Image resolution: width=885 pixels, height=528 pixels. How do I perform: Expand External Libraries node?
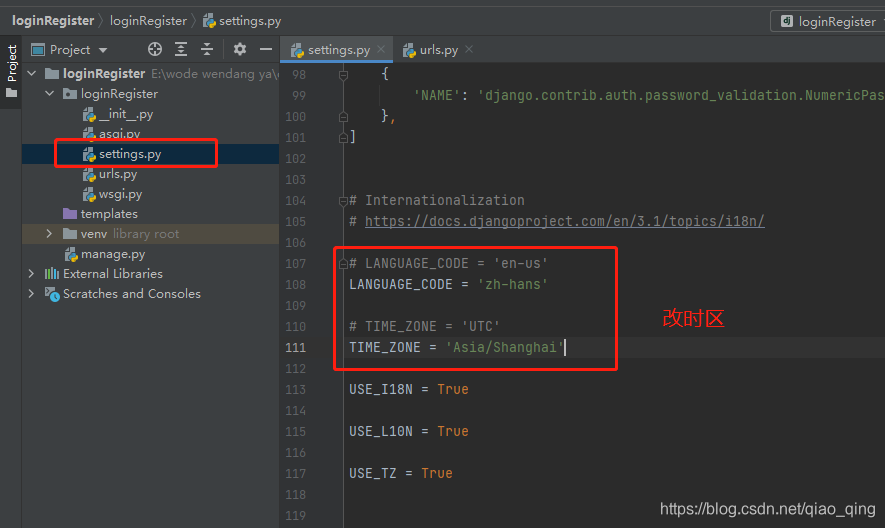click(32, 273)
